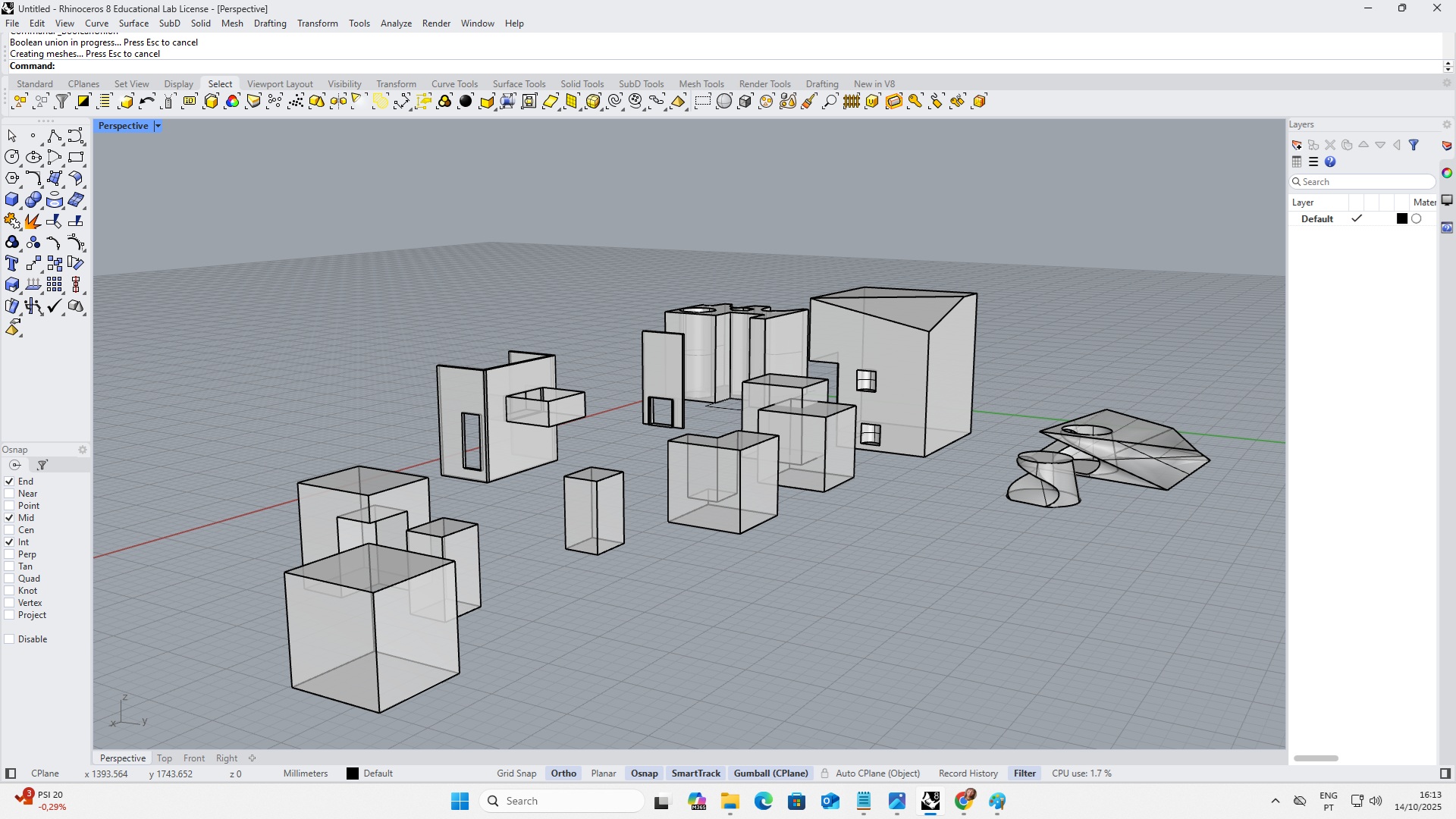Click the Default layer color swatch
The image size is (1456, 819).
coord(1401,218)
